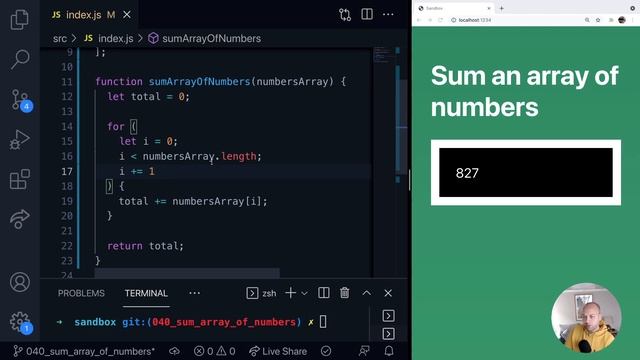
Task: Publish changes cloud icon in status bar
Action: [174, 351]
